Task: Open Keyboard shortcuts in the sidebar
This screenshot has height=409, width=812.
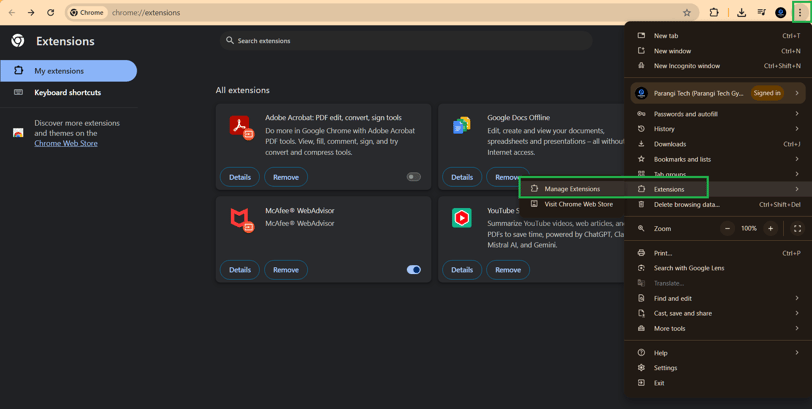Action: (68, 93)
